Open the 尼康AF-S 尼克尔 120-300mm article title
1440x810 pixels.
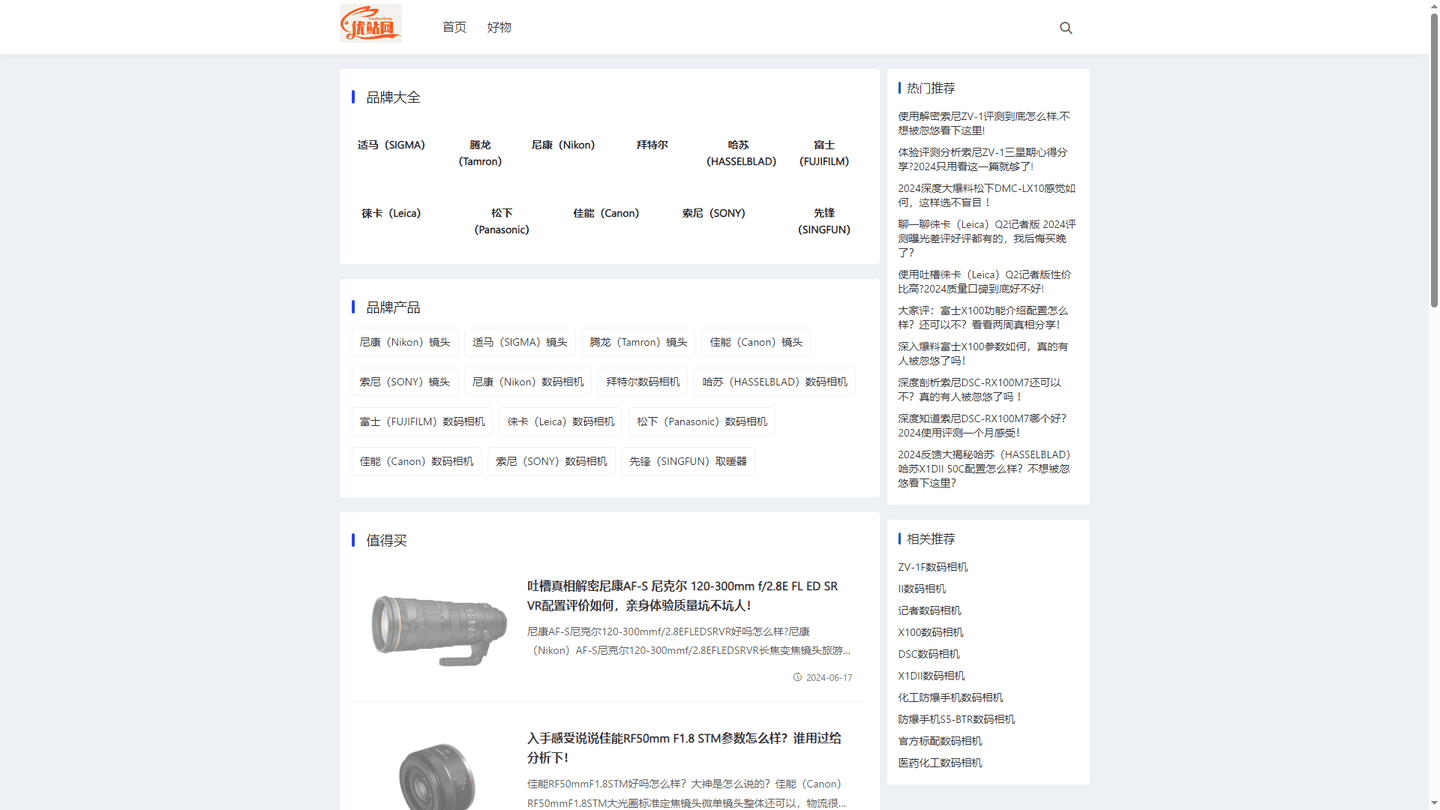tap(683, 596)
